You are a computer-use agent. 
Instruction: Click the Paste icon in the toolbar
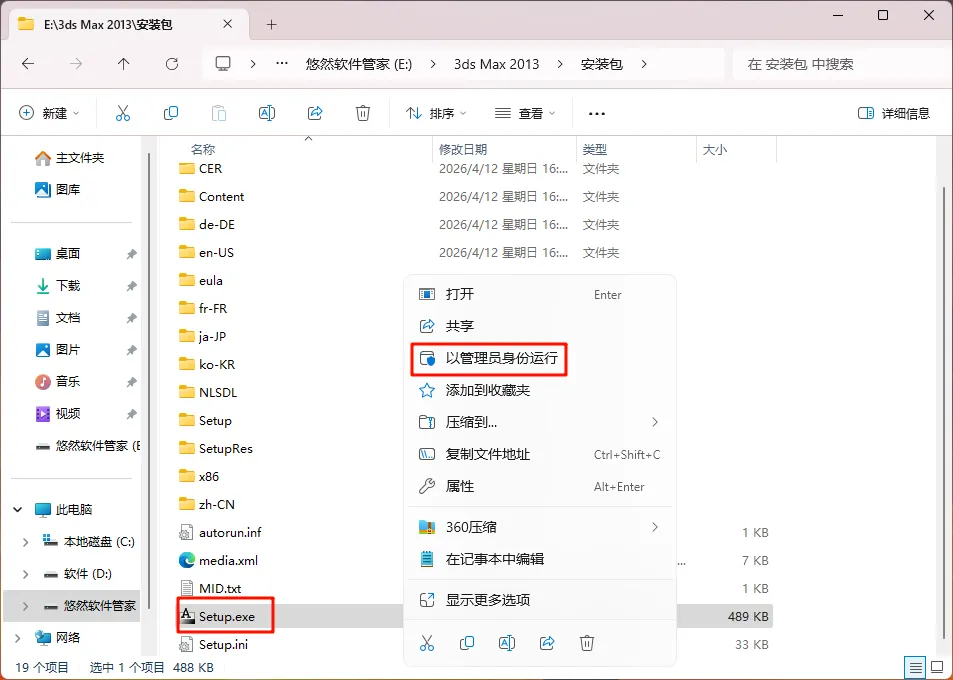219,113
